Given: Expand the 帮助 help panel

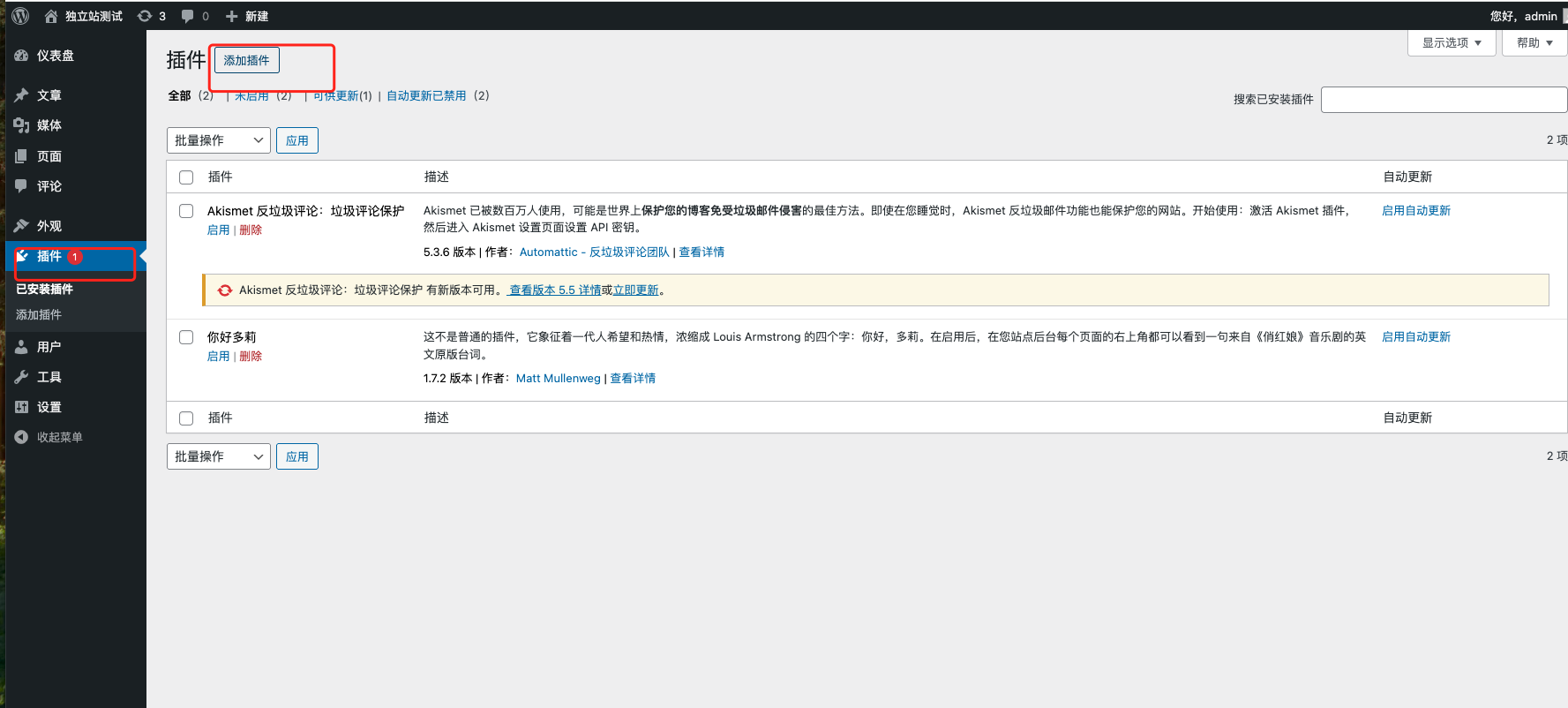Looking at the screenshot, I should [x=1534, y=42].
